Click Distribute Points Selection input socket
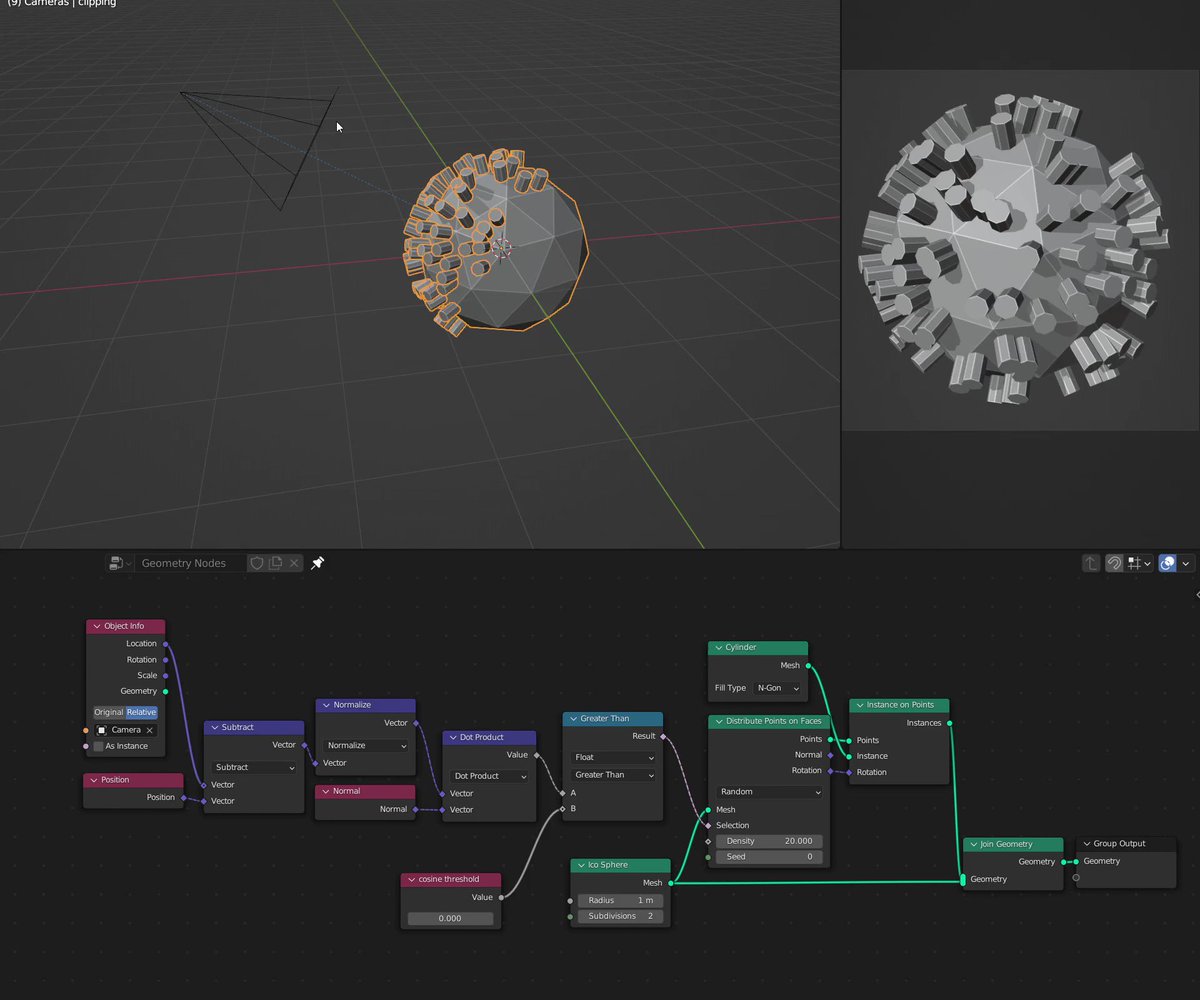 pyautogui.click(x=708, y=826)
